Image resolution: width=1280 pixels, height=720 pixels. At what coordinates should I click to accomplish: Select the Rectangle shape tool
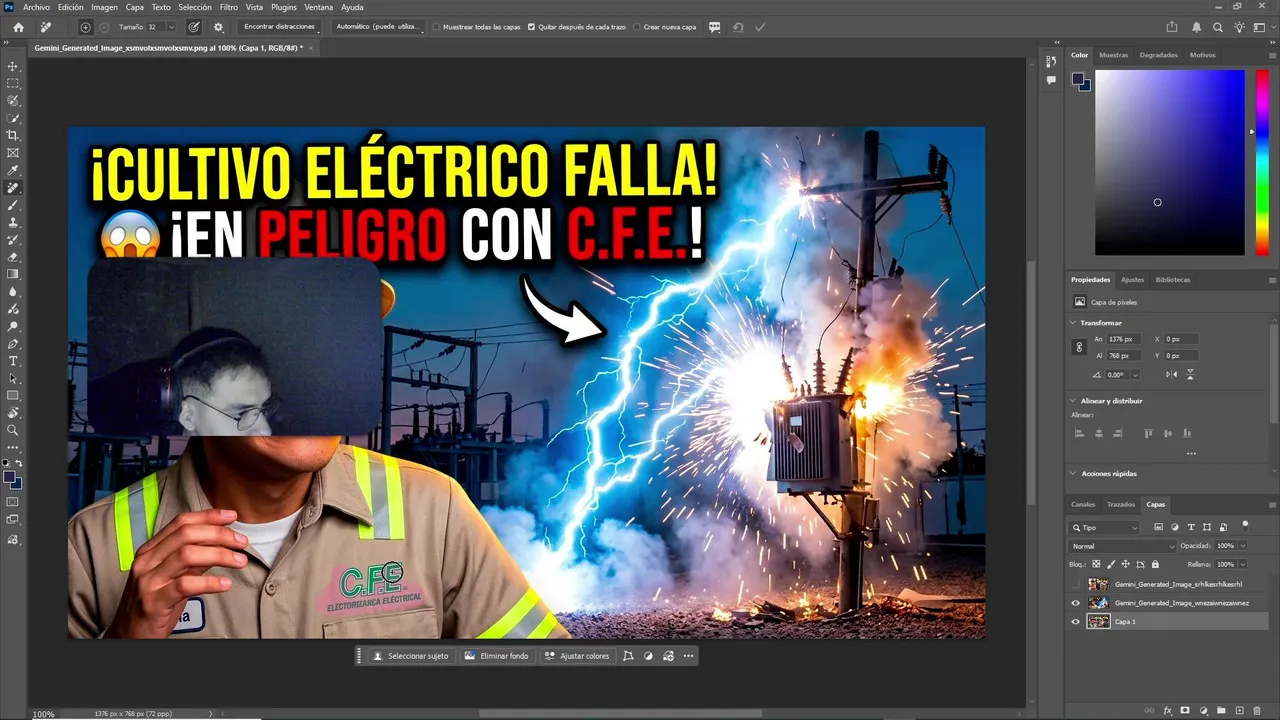coord(13,395)
